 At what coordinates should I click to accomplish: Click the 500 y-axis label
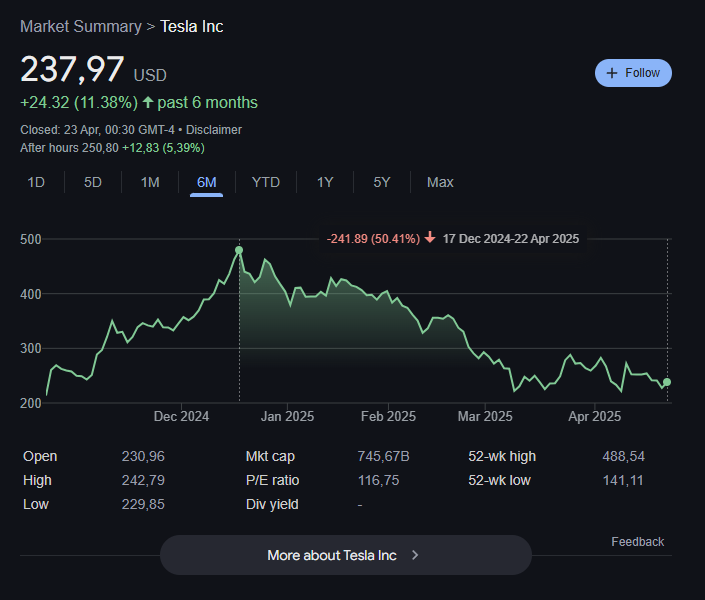(31, 239)
